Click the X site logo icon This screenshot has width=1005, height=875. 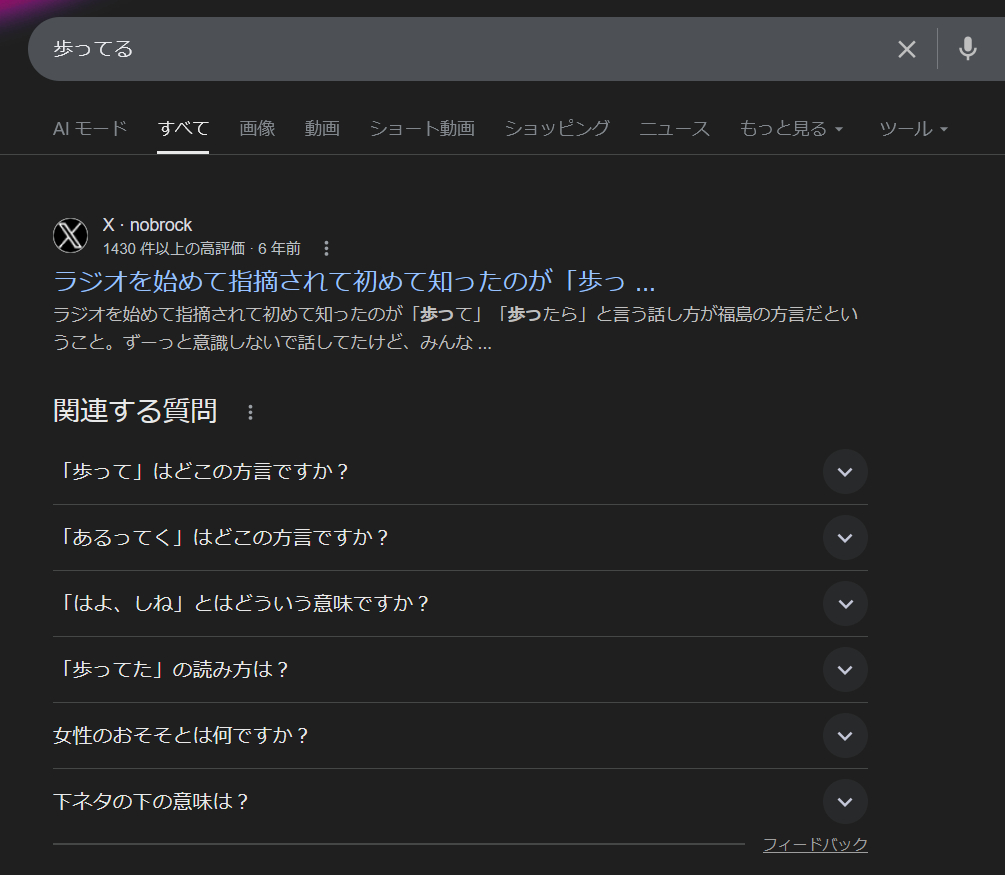71,236
